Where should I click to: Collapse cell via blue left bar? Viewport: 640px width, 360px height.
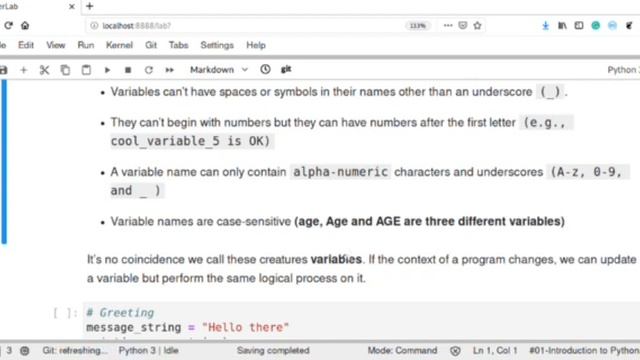tap(4, 162)
